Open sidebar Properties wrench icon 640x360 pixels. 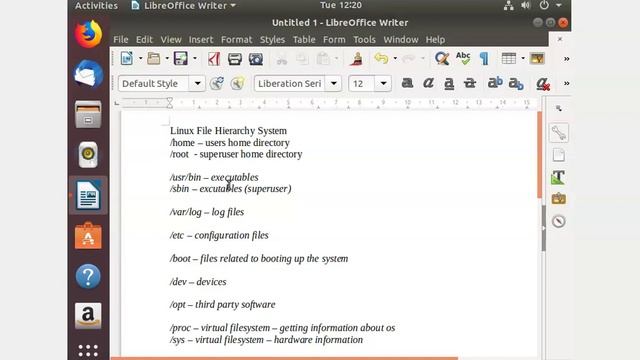tap(558, 133)
